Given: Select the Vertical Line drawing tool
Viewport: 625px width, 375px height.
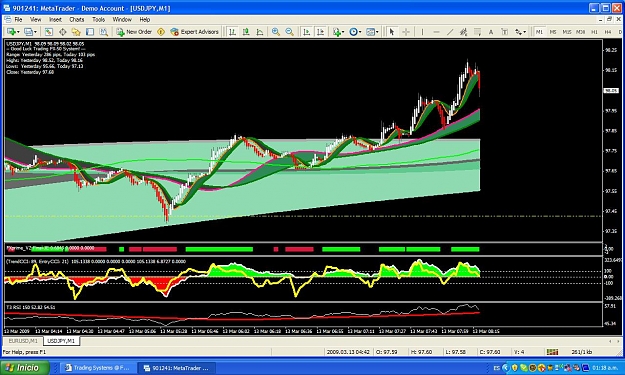Looking at the screenshot, I should point(423,32).
